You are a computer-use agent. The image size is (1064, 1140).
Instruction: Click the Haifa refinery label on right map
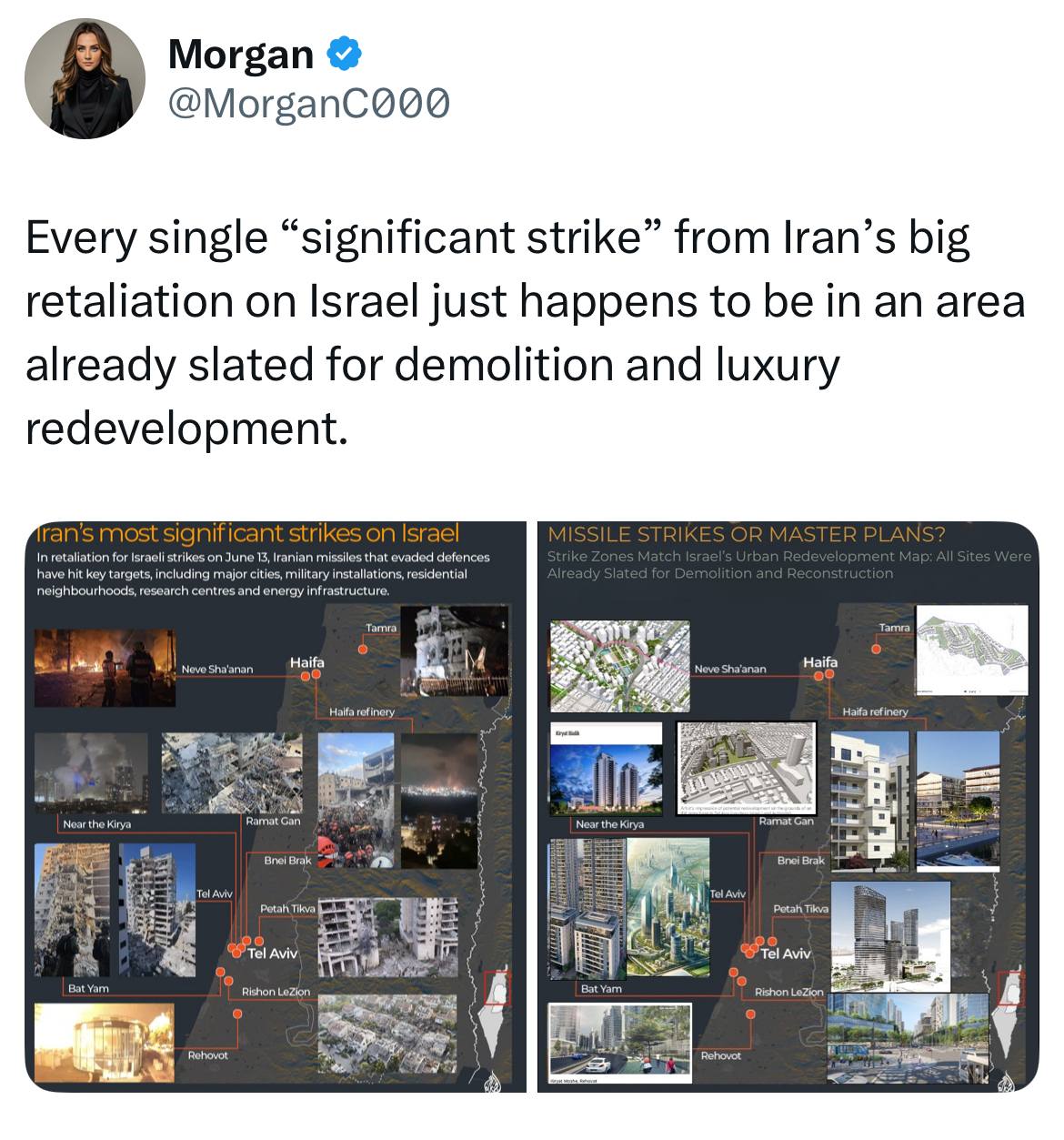875,711
